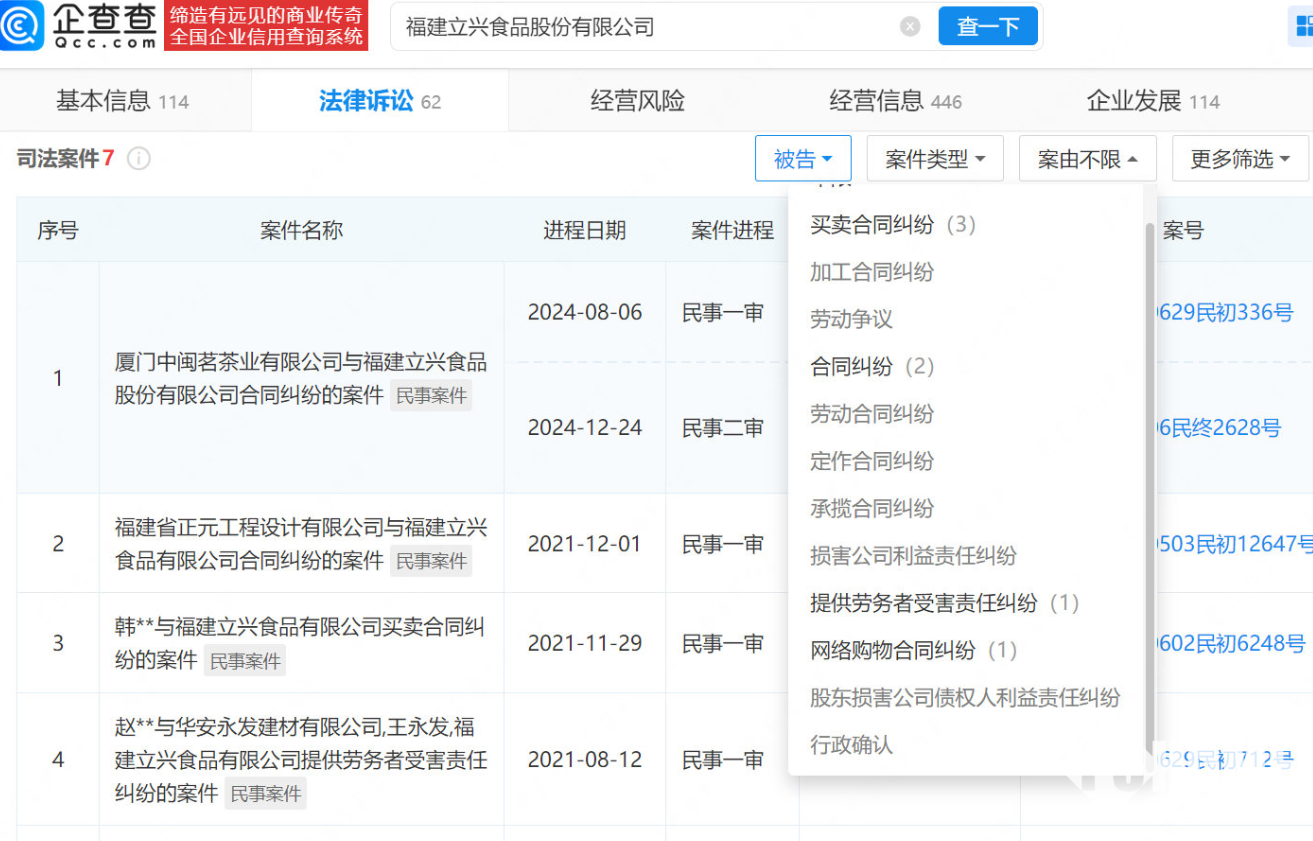1313x841 pixels.
Task: Switch to the 基本信息 tab
Action: coord(122,101)
